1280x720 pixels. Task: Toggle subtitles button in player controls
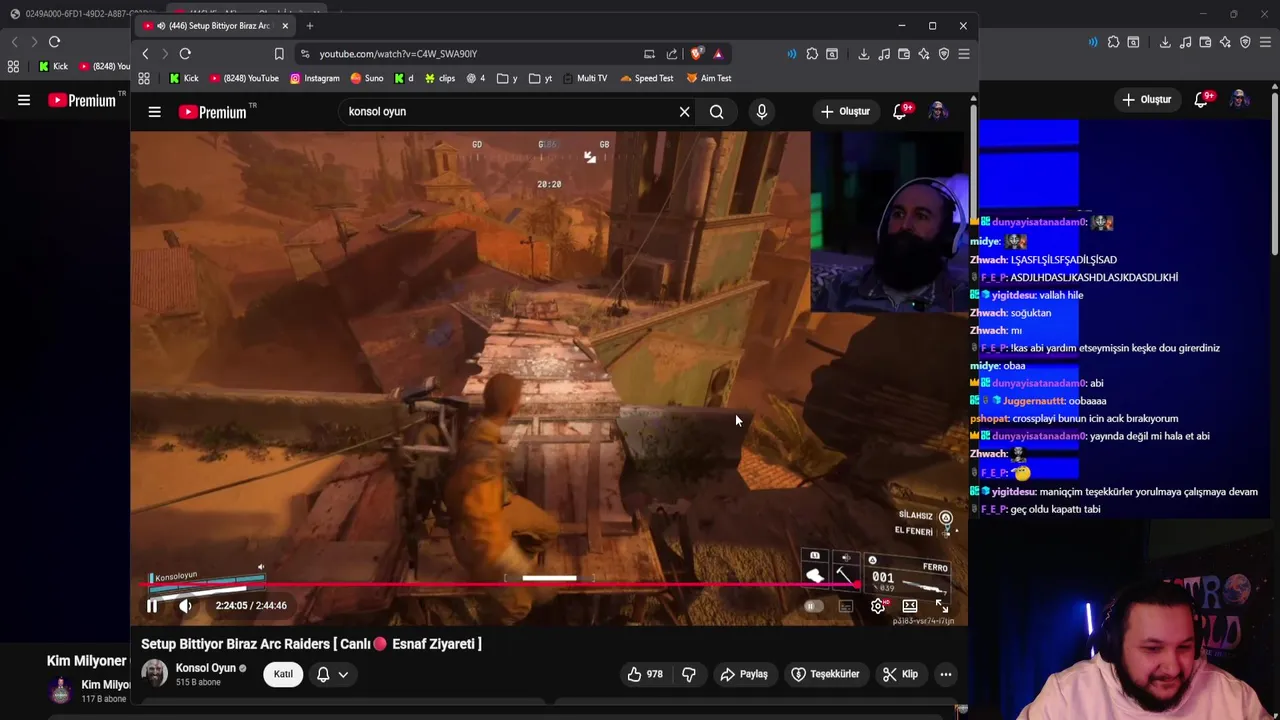[846, 606]
